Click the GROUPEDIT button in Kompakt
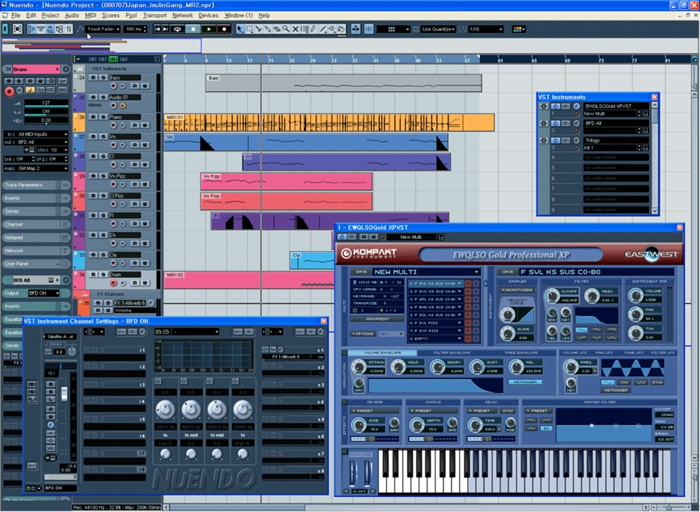This screenshot has width=700, height=512. [x=377, y=319]
